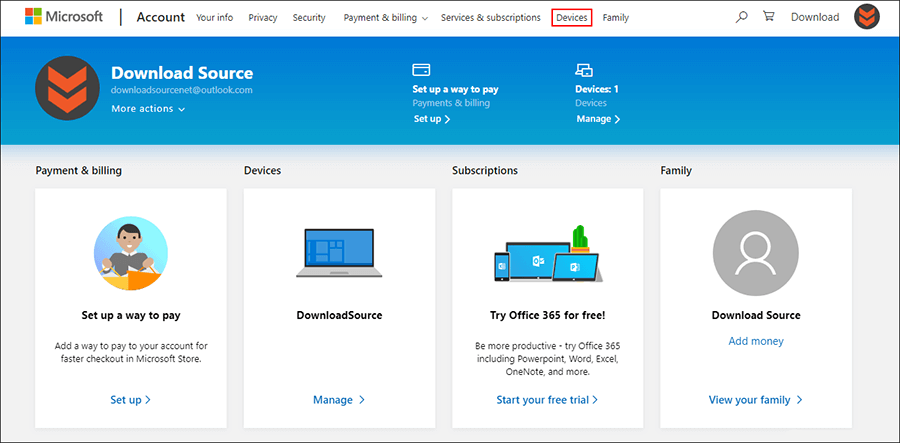Click the Payments & billing banner subtitle
This screenshot has width=900, height=443.
pos(451,103)
